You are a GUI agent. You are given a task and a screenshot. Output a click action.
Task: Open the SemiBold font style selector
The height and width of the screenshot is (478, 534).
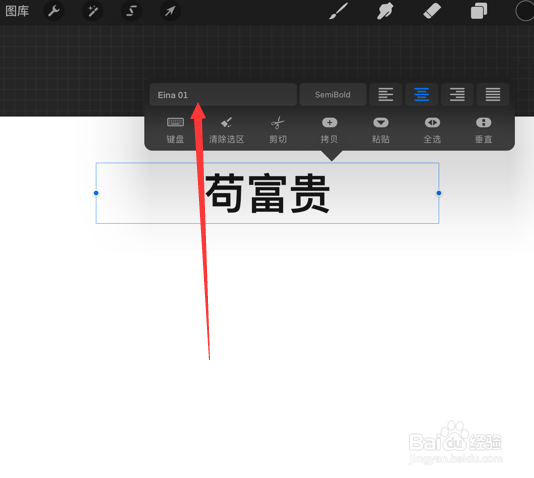333,95
